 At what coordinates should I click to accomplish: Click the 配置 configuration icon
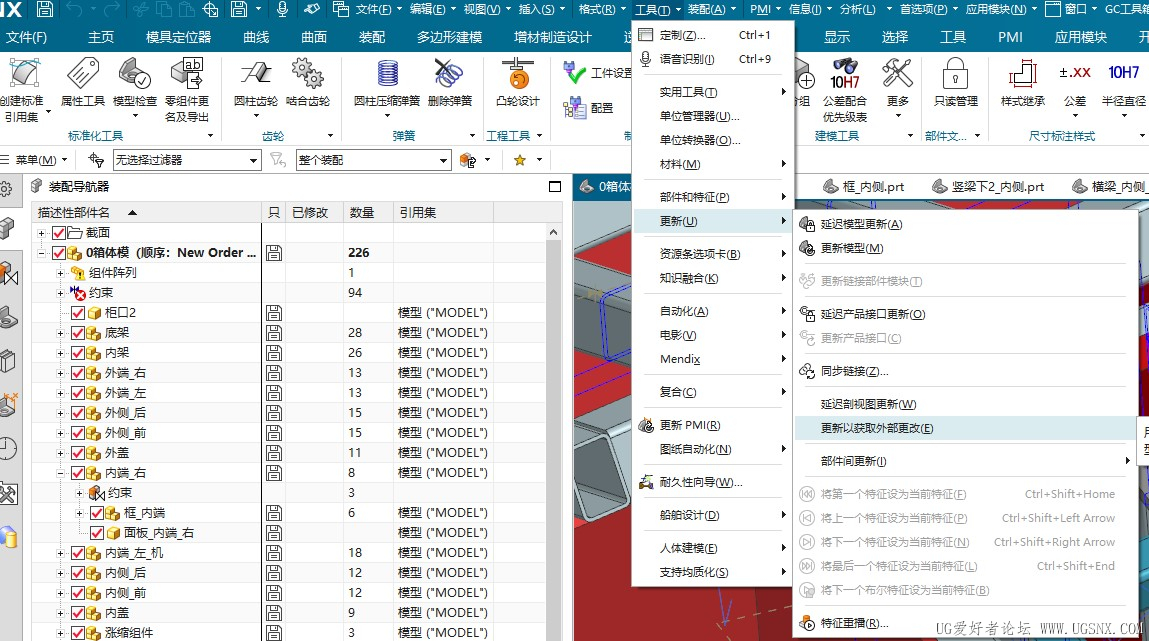tap(574, 108)
